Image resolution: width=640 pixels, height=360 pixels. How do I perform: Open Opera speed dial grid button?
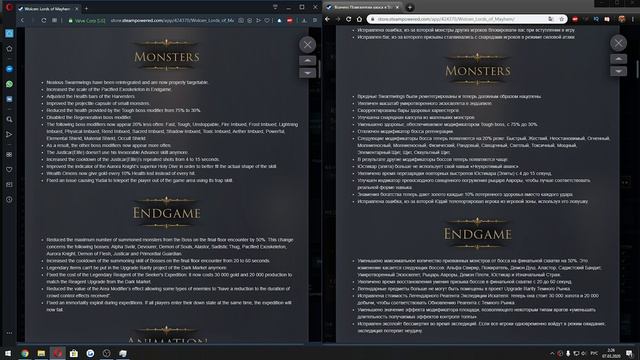tap(54, 20)
